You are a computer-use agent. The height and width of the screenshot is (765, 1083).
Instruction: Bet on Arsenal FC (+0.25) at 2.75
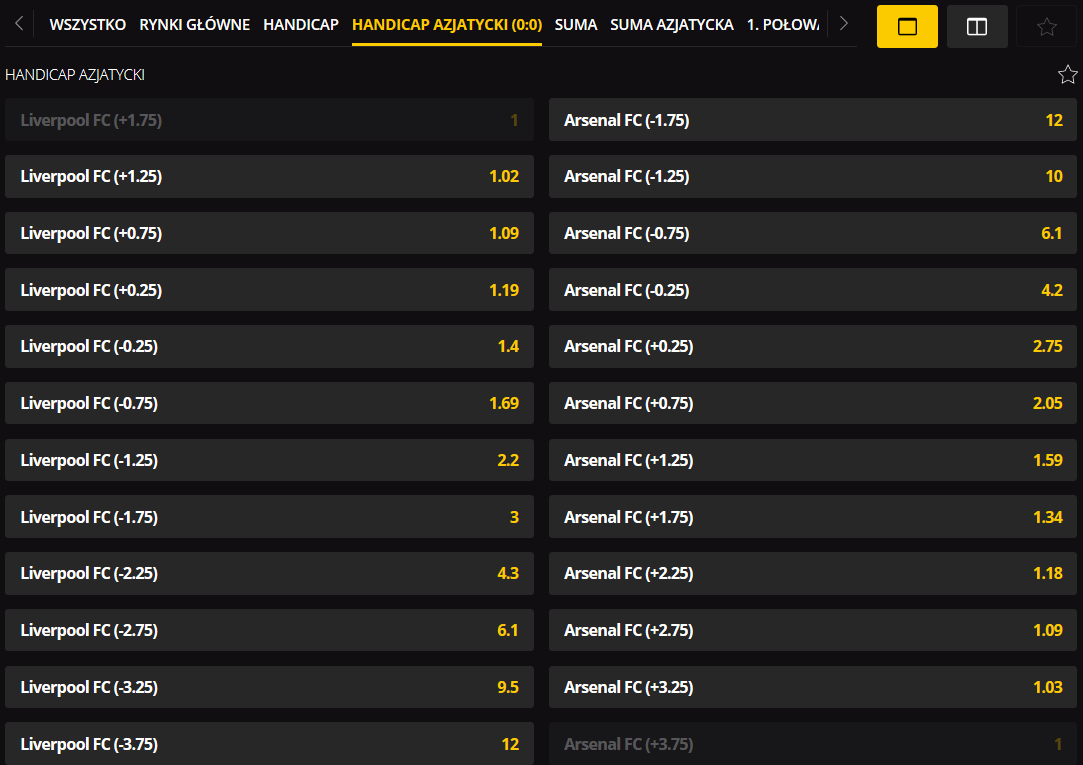(813, 347)
